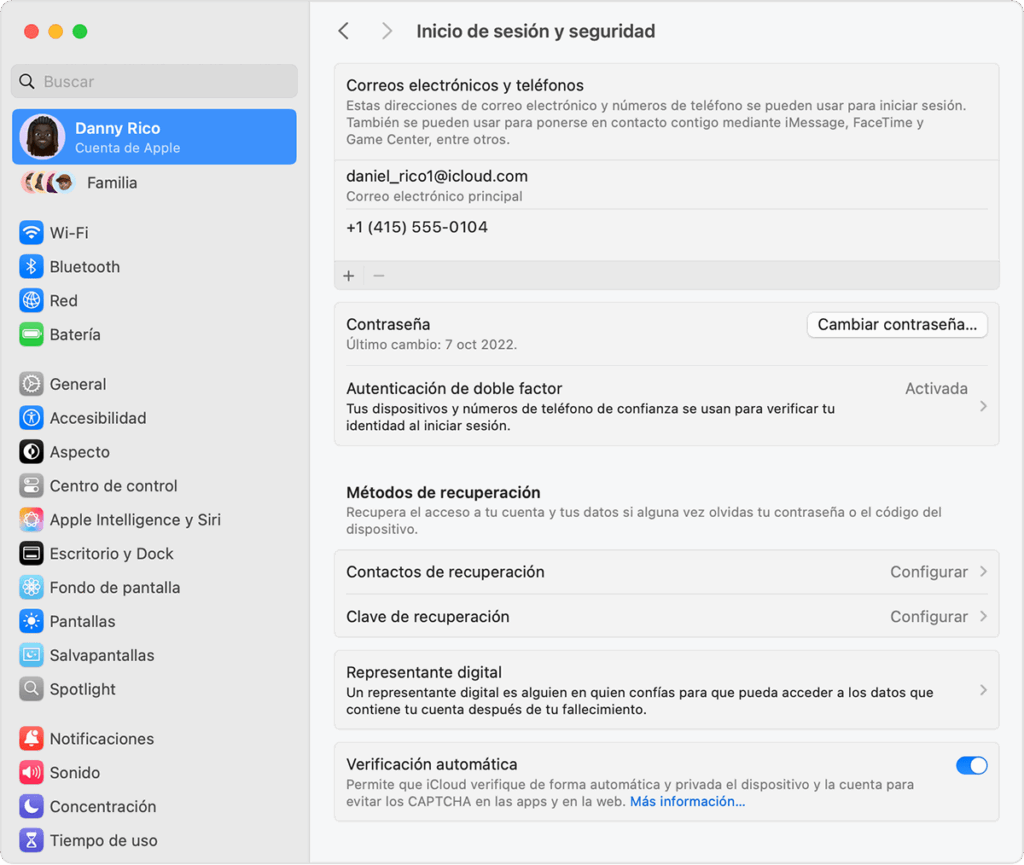Expand Contactos de recuperación chevron
Viewport: 1024px width, 865px height.
[x=983, y=571]
